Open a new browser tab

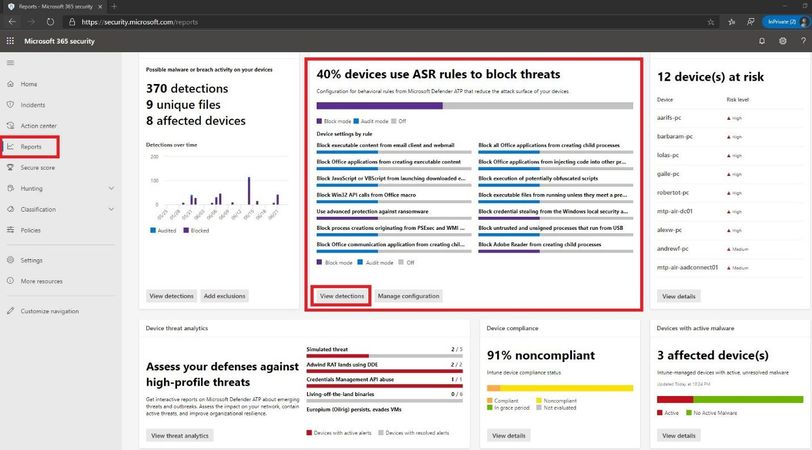pyautogui.click(x=114, y=6)
